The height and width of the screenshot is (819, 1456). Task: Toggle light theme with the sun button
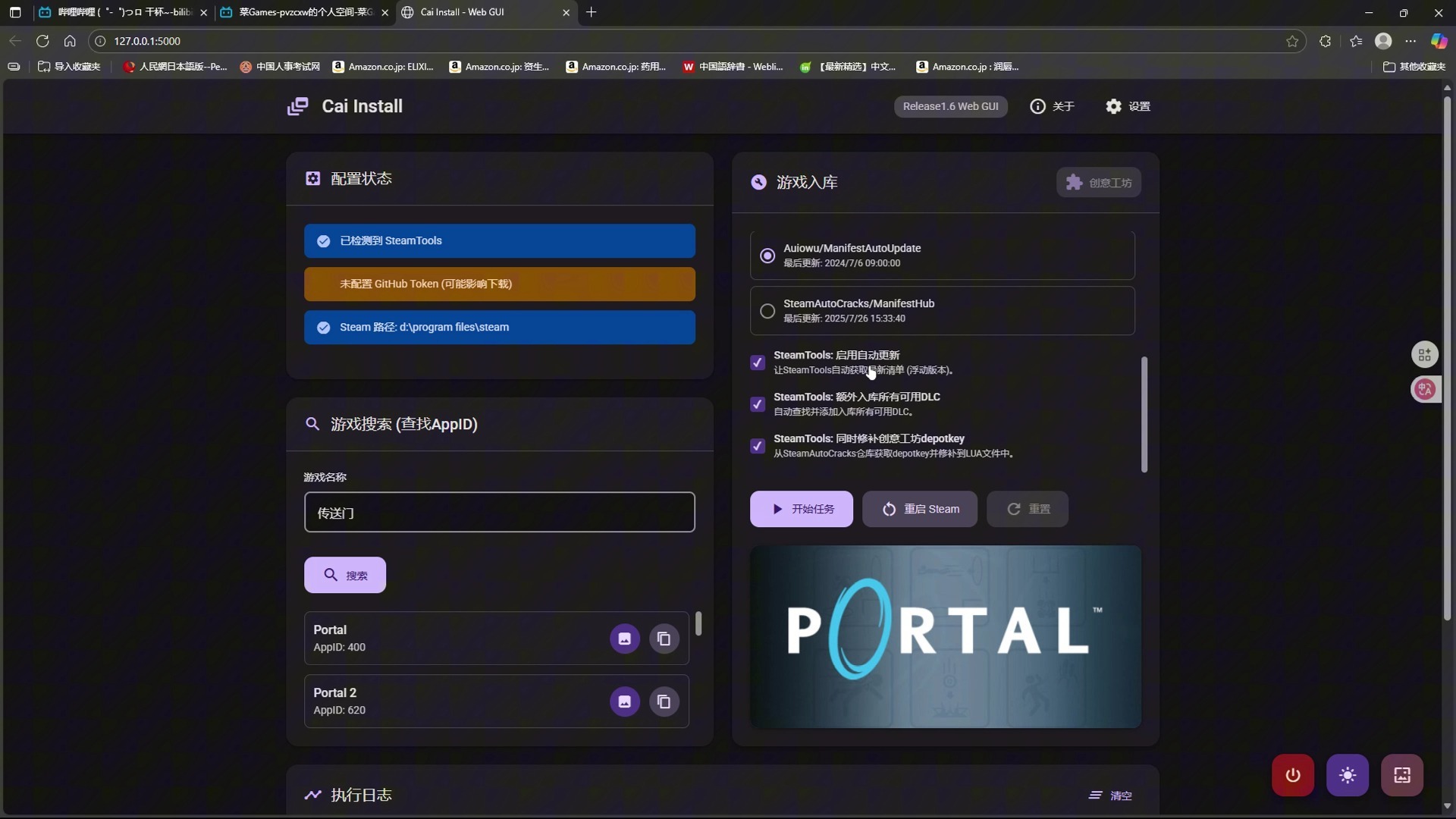[1348, 775]
